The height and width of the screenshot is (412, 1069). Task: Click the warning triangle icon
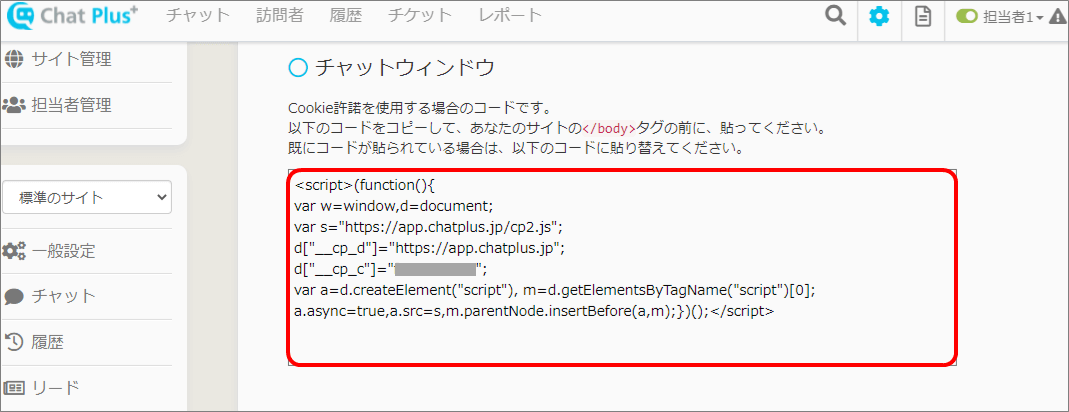click(1057, 18)
